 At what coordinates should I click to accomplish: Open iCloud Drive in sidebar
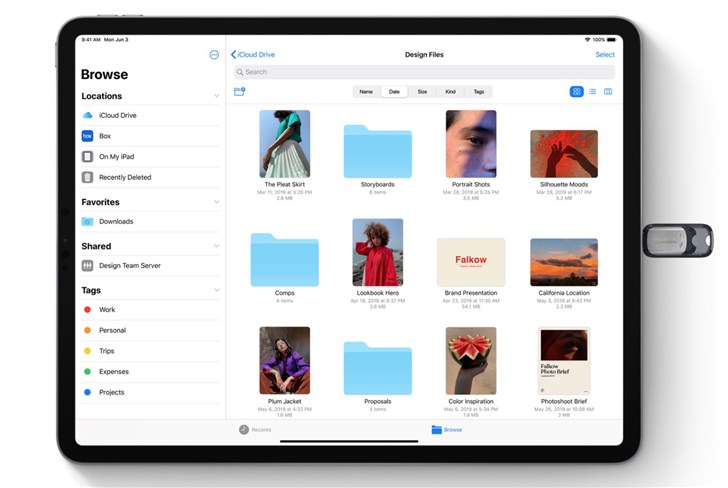(117, 116)
